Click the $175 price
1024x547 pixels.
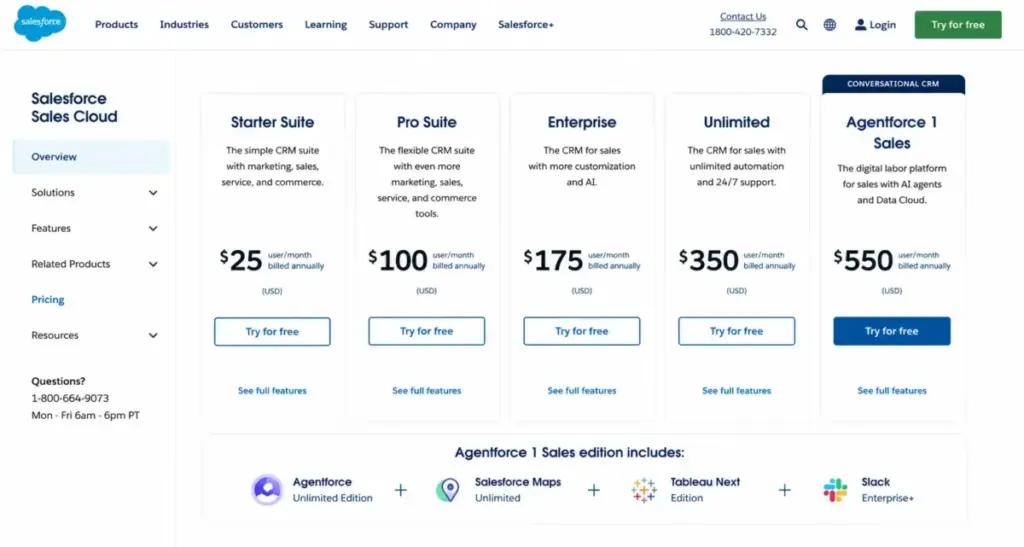pyautogui.click(x=553, y=260)
